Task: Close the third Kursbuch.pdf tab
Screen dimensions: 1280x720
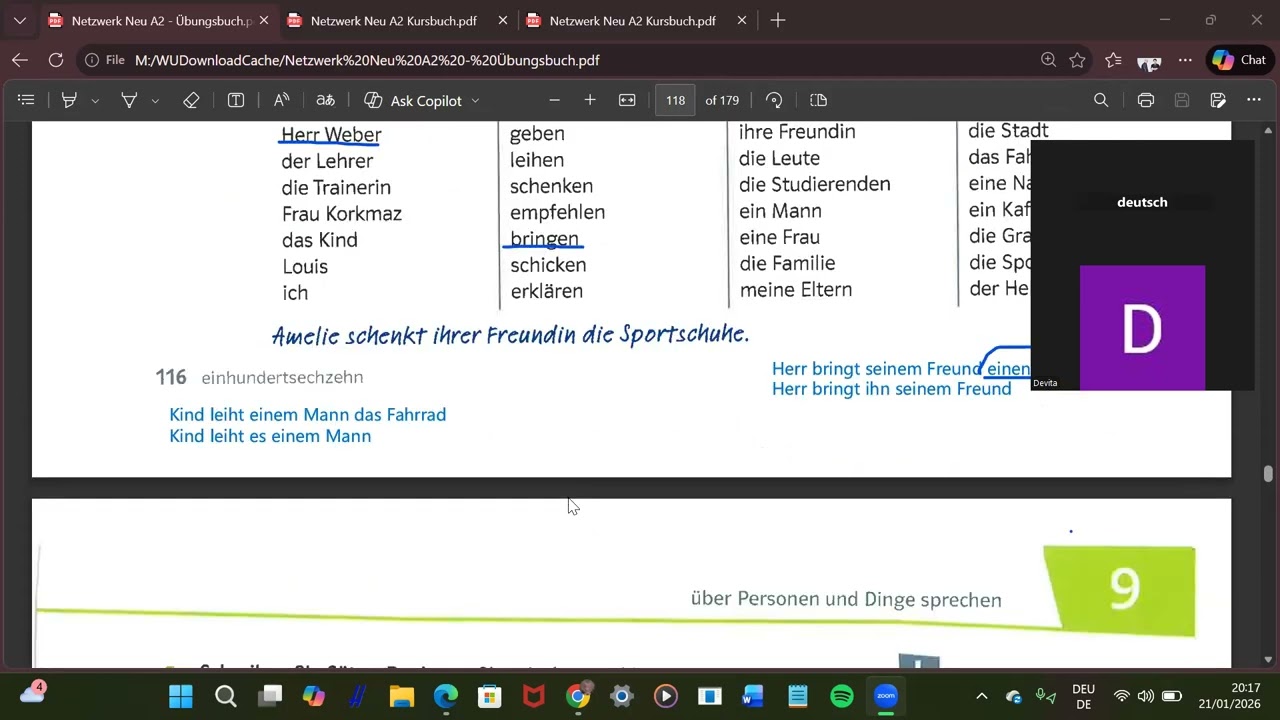Action: 741,20
